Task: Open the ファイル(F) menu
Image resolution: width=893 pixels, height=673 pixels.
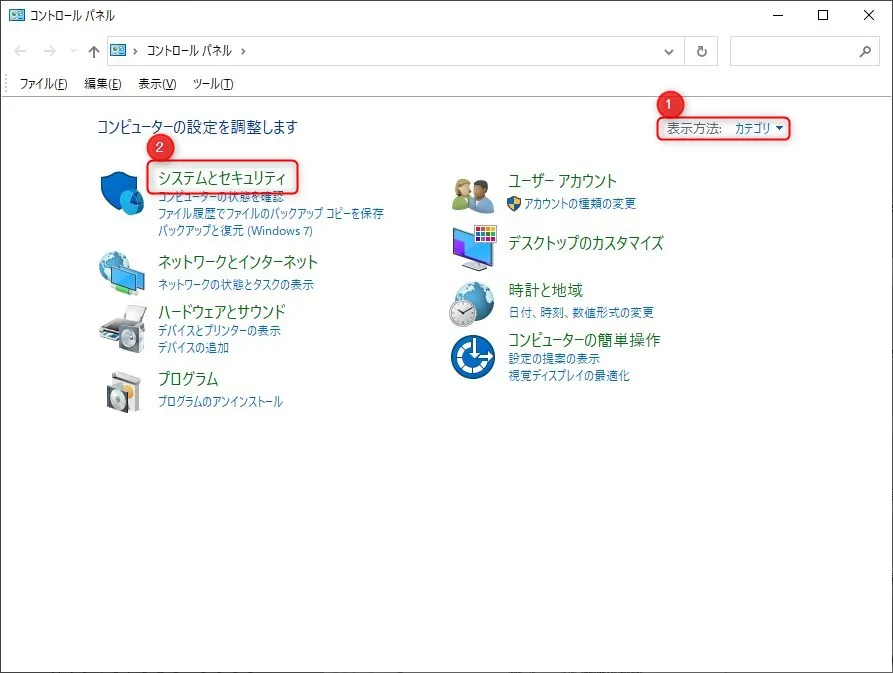Action: (44, 84)
